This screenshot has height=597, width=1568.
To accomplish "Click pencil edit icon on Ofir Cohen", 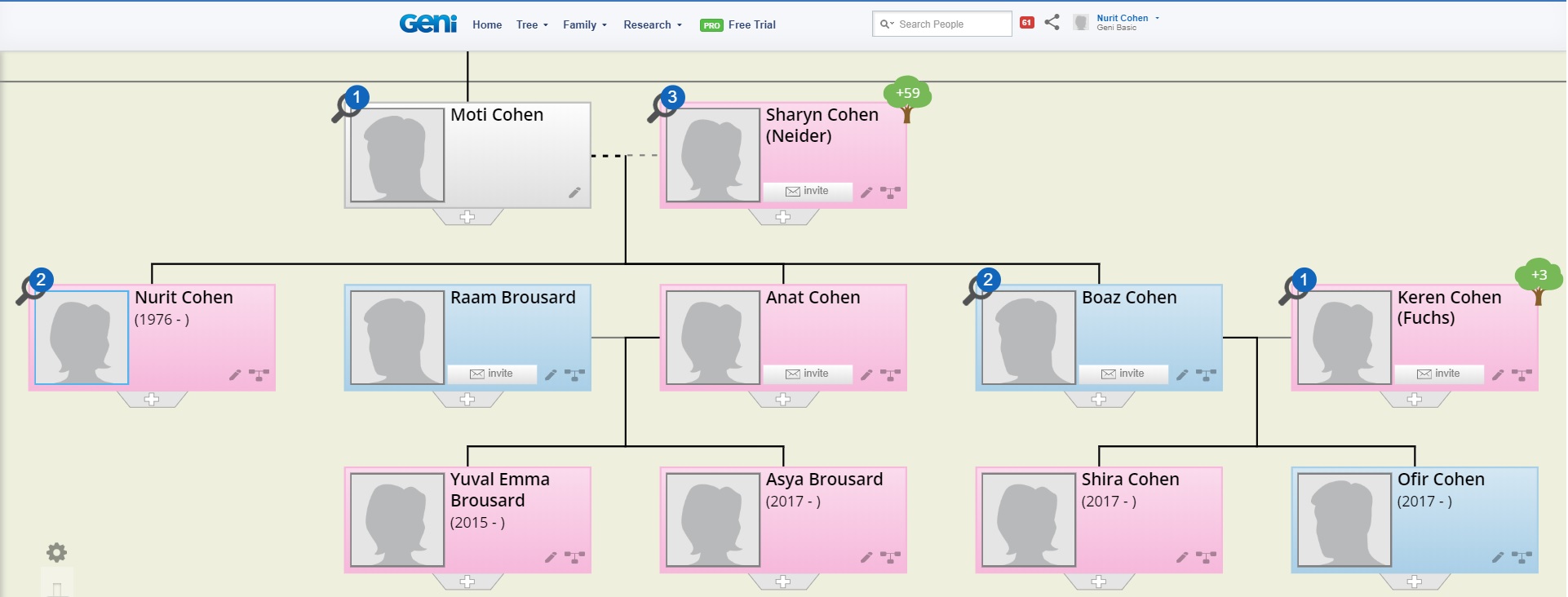I will click(x=1498, y=558).
